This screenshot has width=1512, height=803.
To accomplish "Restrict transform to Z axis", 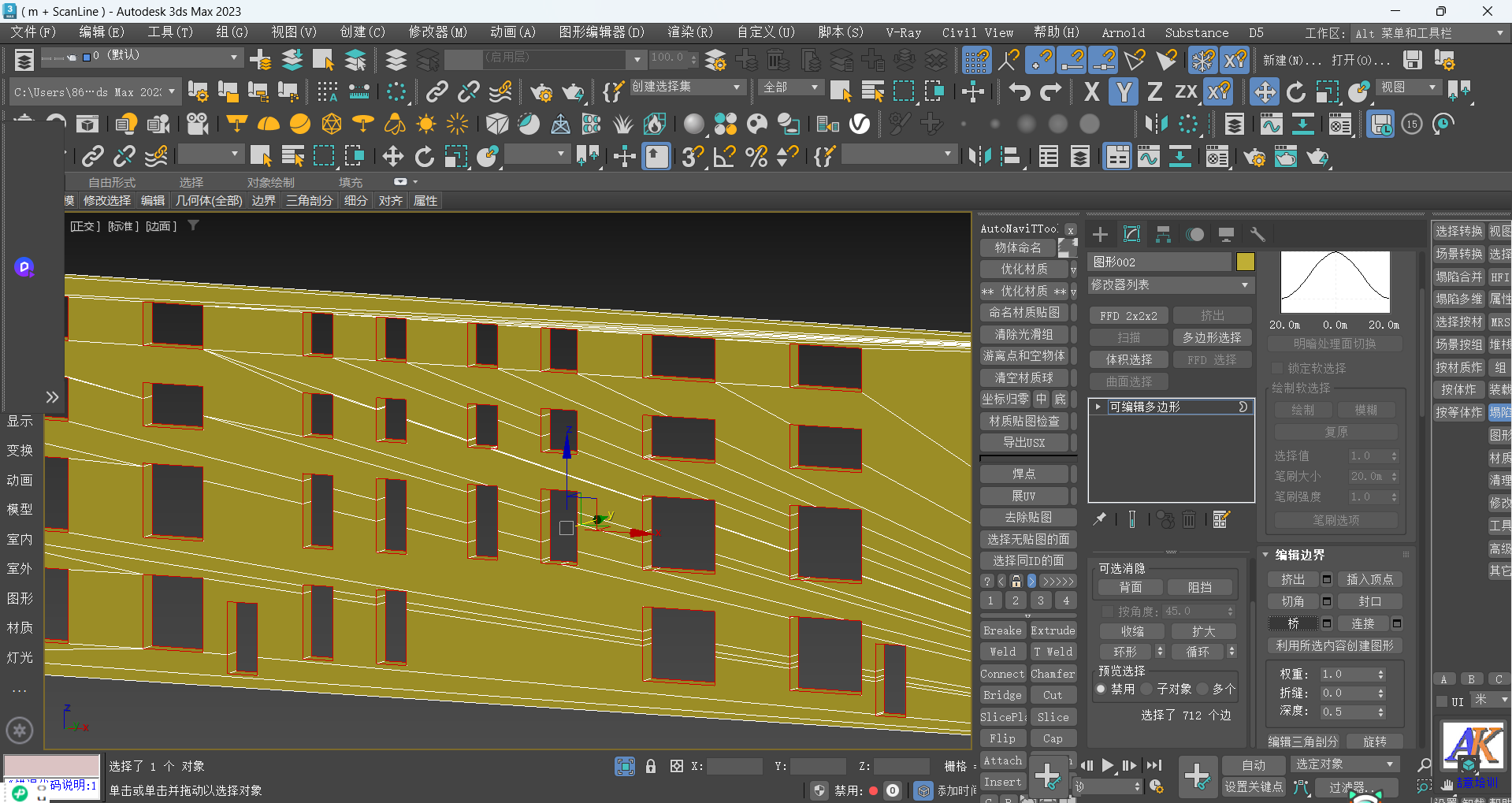I will 1154,92.
